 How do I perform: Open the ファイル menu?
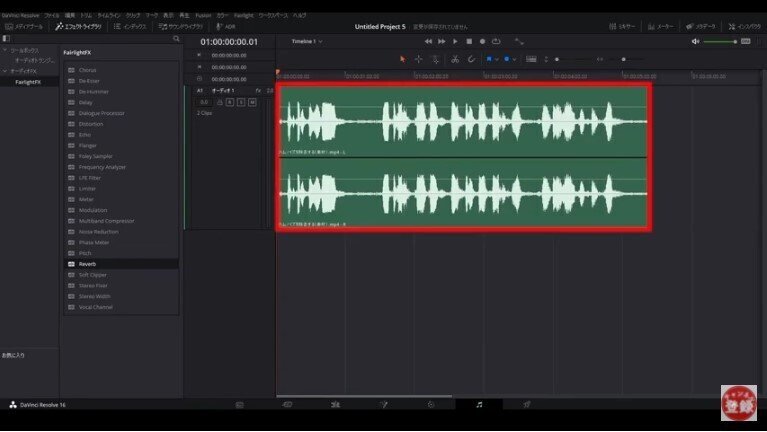tap(51, 15)
